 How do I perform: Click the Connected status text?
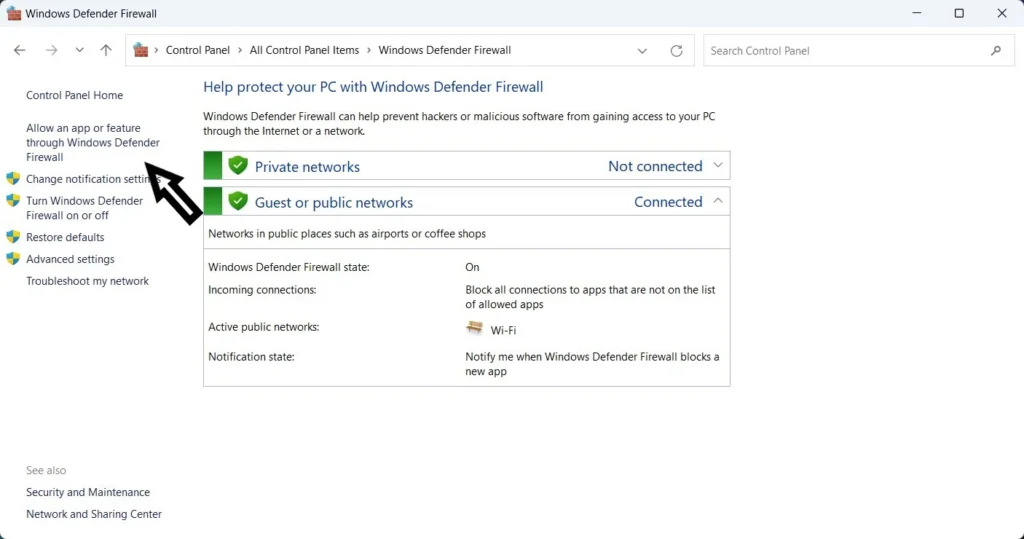click(668, 202)
